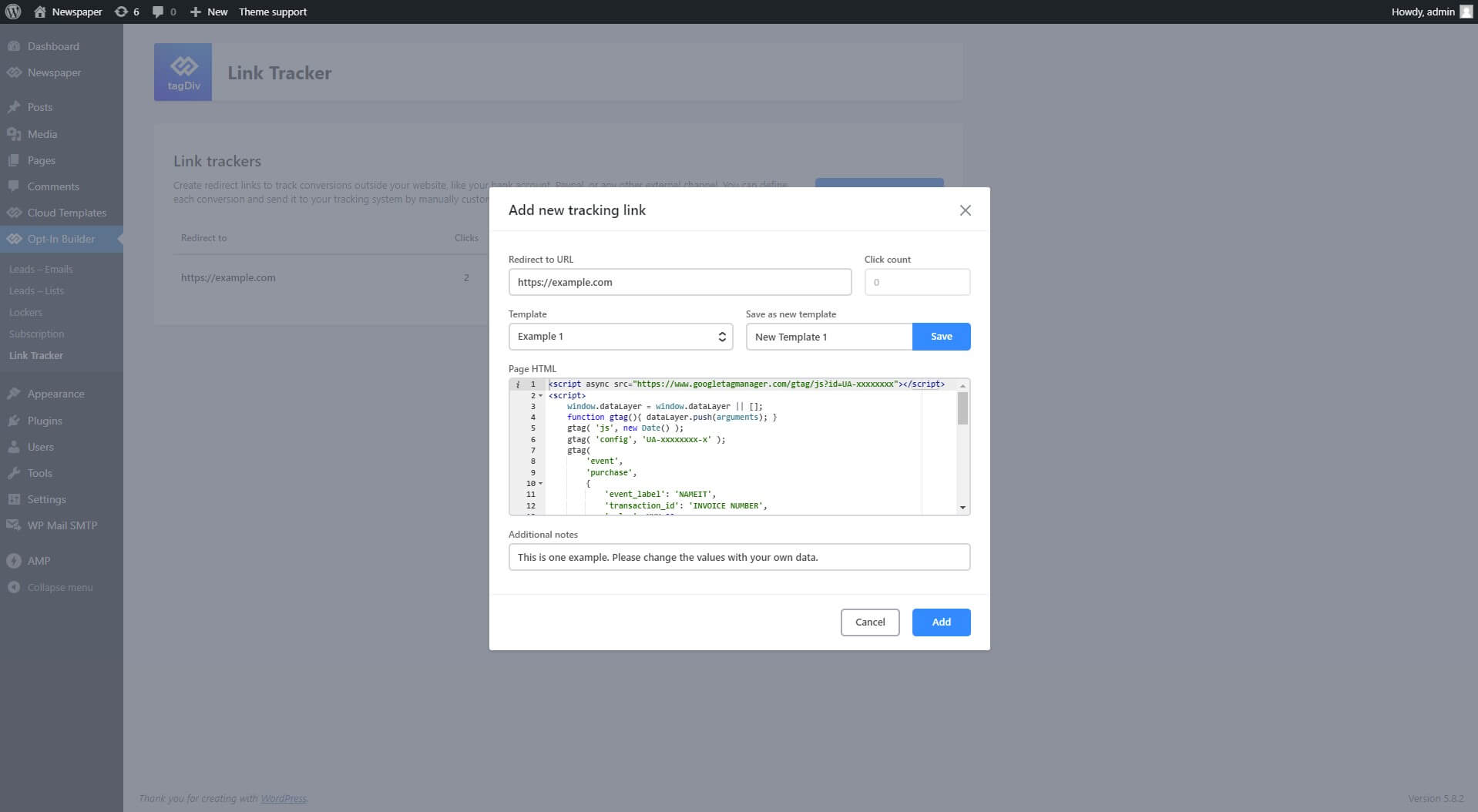Collapse code fold arrow on line 10
The height and width of the screenshot is (812, 1478).
tap(541, 484)
